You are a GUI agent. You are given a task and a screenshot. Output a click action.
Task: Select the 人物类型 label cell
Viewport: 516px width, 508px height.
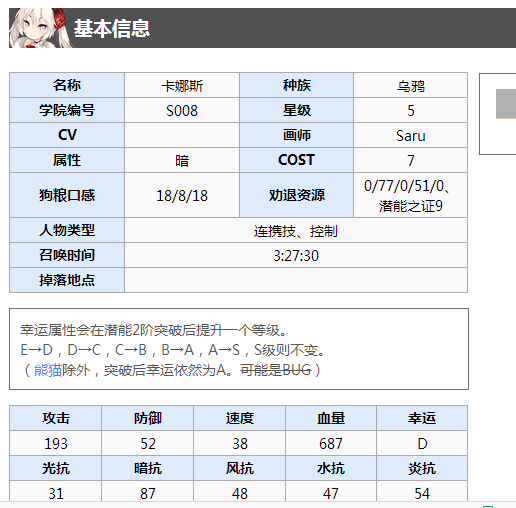[67, 230]
